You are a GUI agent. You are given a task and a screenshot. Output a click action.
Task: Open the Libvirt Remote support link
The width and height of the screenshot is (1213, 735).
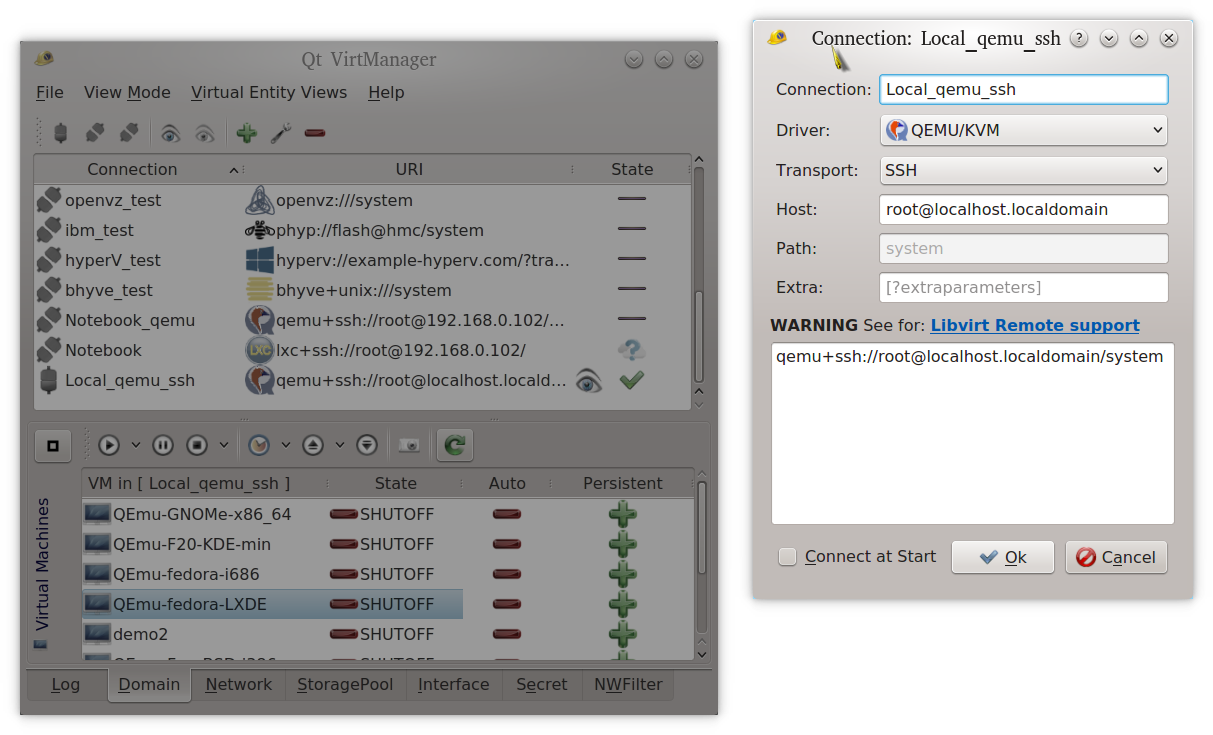pos(1035,325)
